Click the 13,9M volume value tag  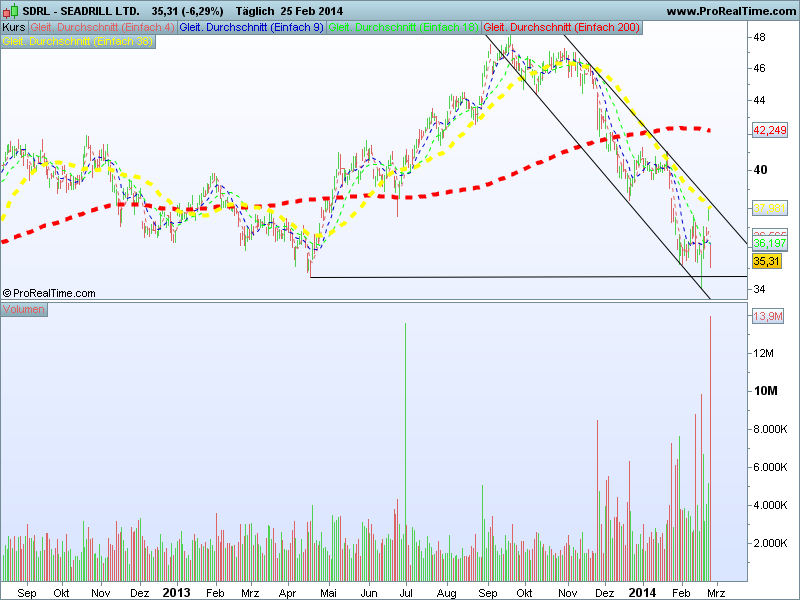tap(768, 316)
